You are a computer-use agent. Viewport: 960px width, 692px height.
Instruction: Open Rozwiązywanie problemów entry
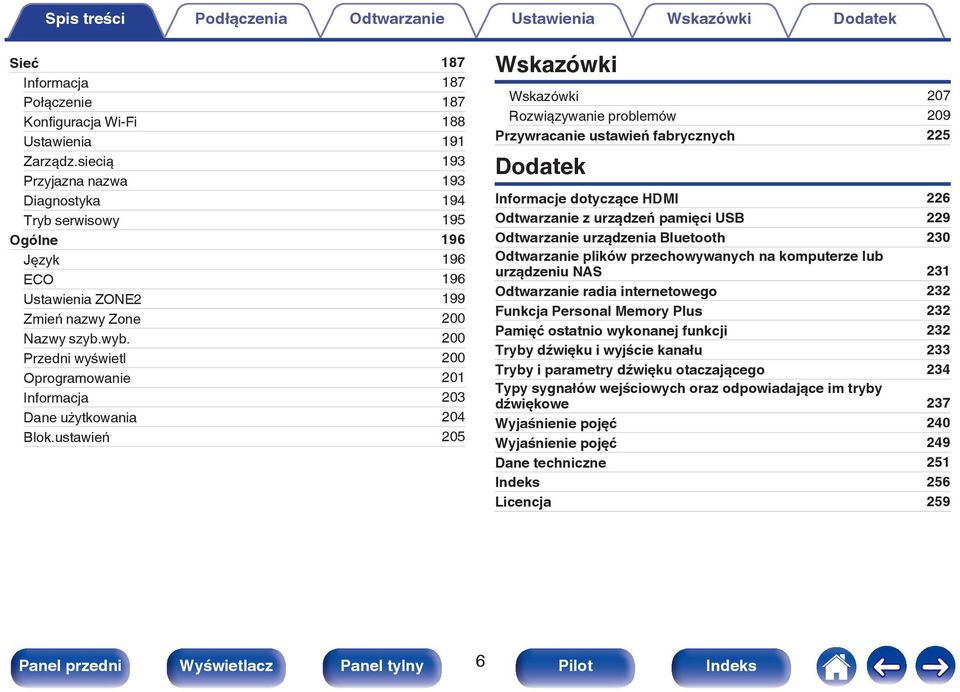coord(729,116)
